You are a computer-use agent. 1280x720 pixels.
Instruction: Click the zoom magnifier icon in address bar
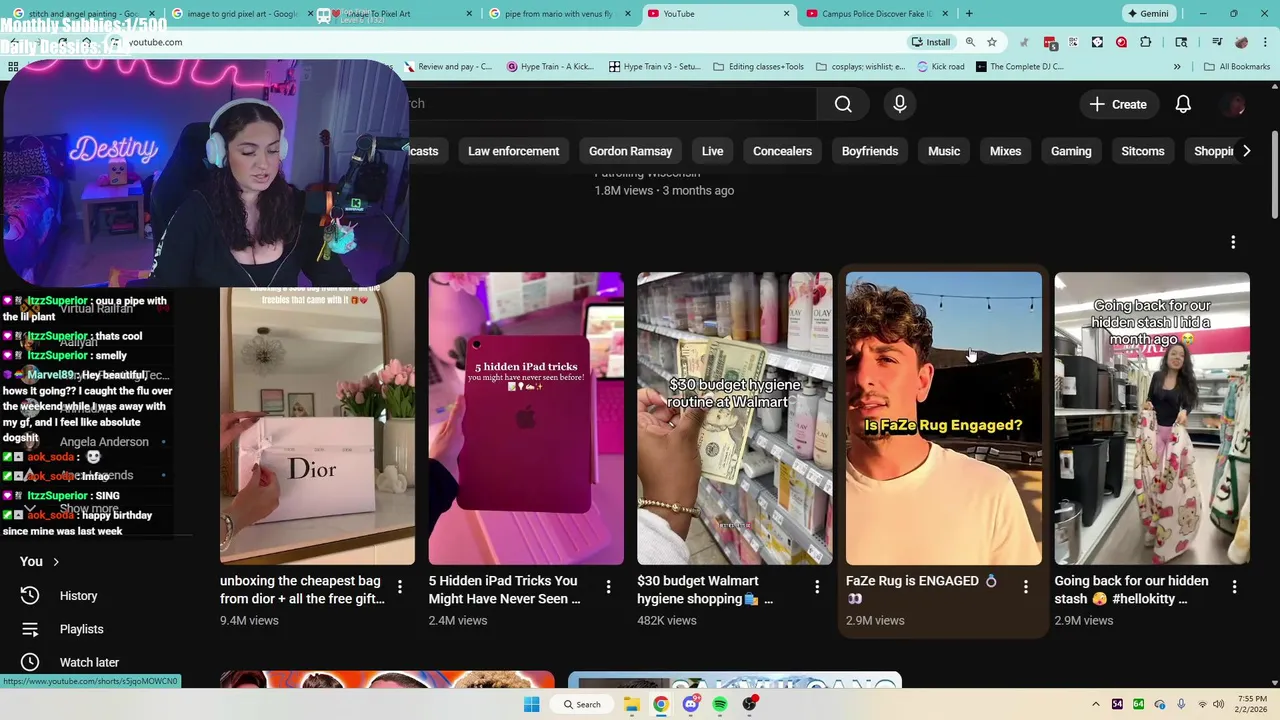(970, 42)
